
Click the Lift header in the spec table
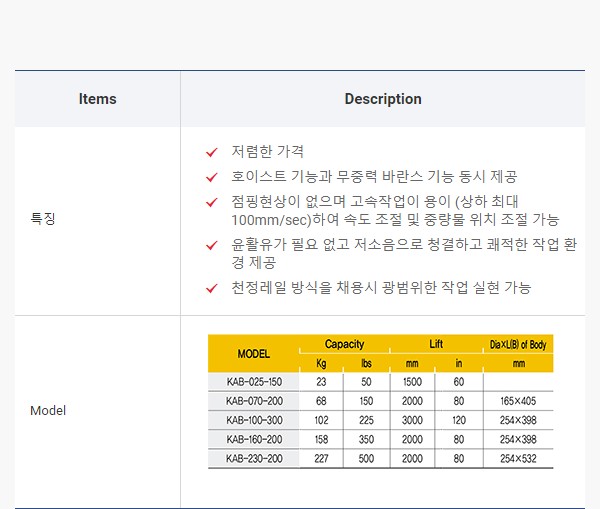(x=436, y=344)
